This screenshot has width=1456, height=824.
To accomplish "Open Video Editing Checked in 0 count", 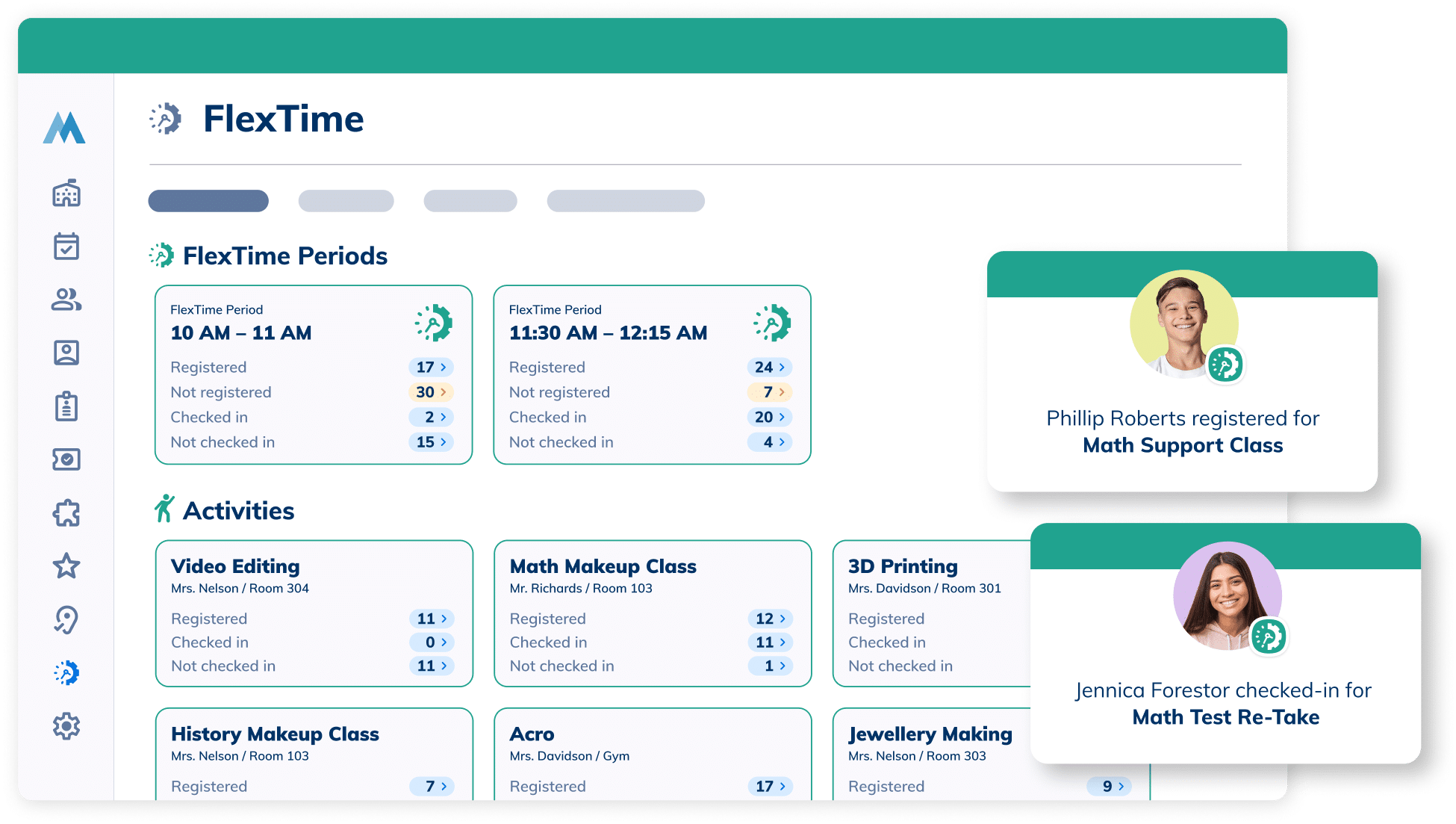I will [432, 642].
